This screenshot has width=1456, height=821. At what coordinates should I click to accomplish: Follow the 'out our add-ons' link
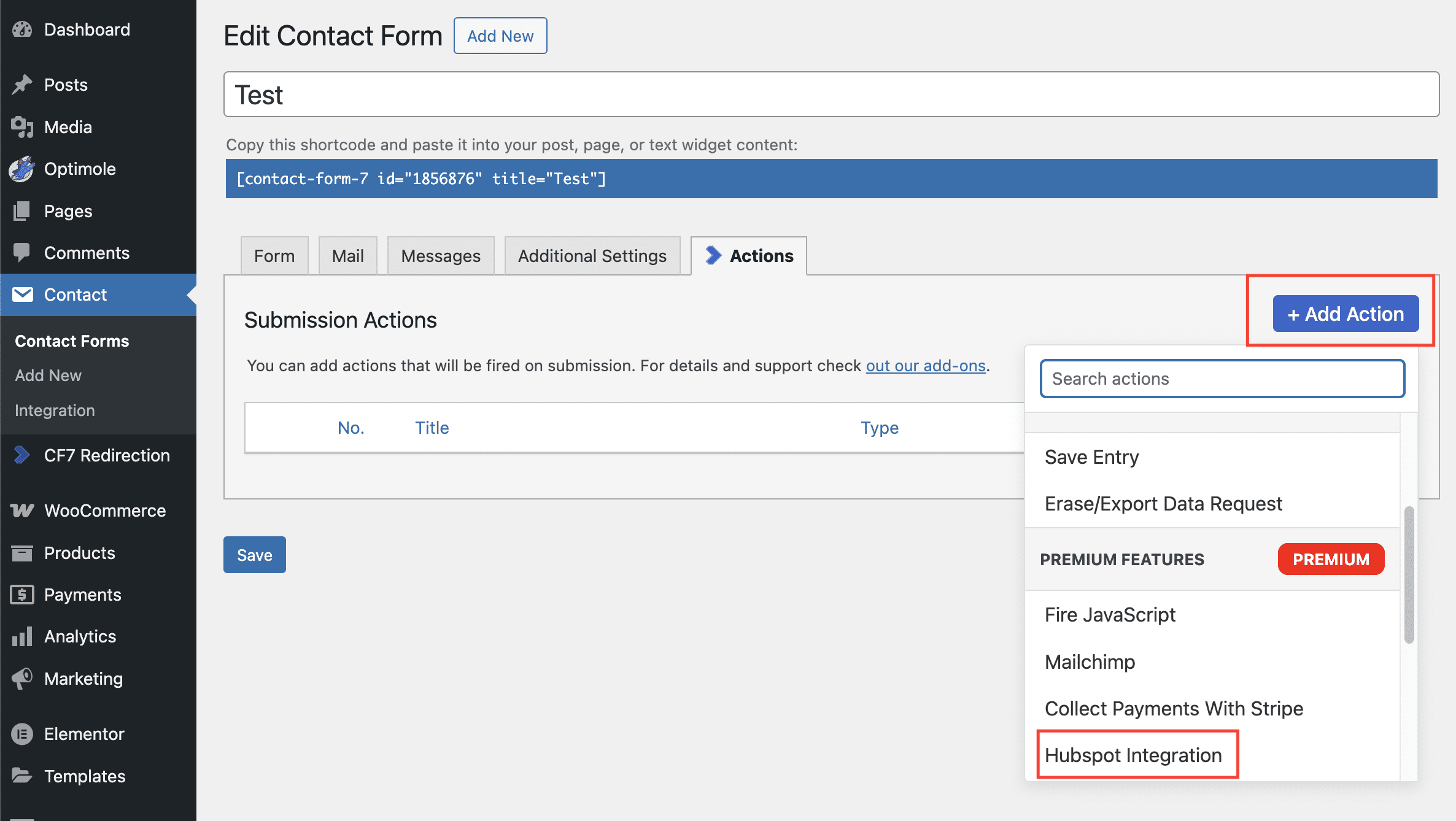pos(925,366)
